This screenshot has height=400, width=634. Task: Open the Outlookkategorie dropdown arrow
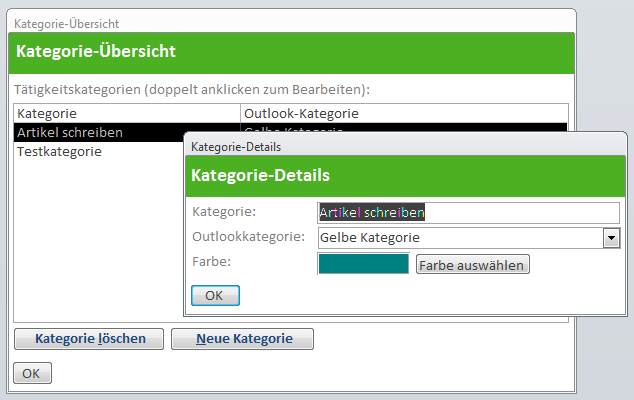611,238
